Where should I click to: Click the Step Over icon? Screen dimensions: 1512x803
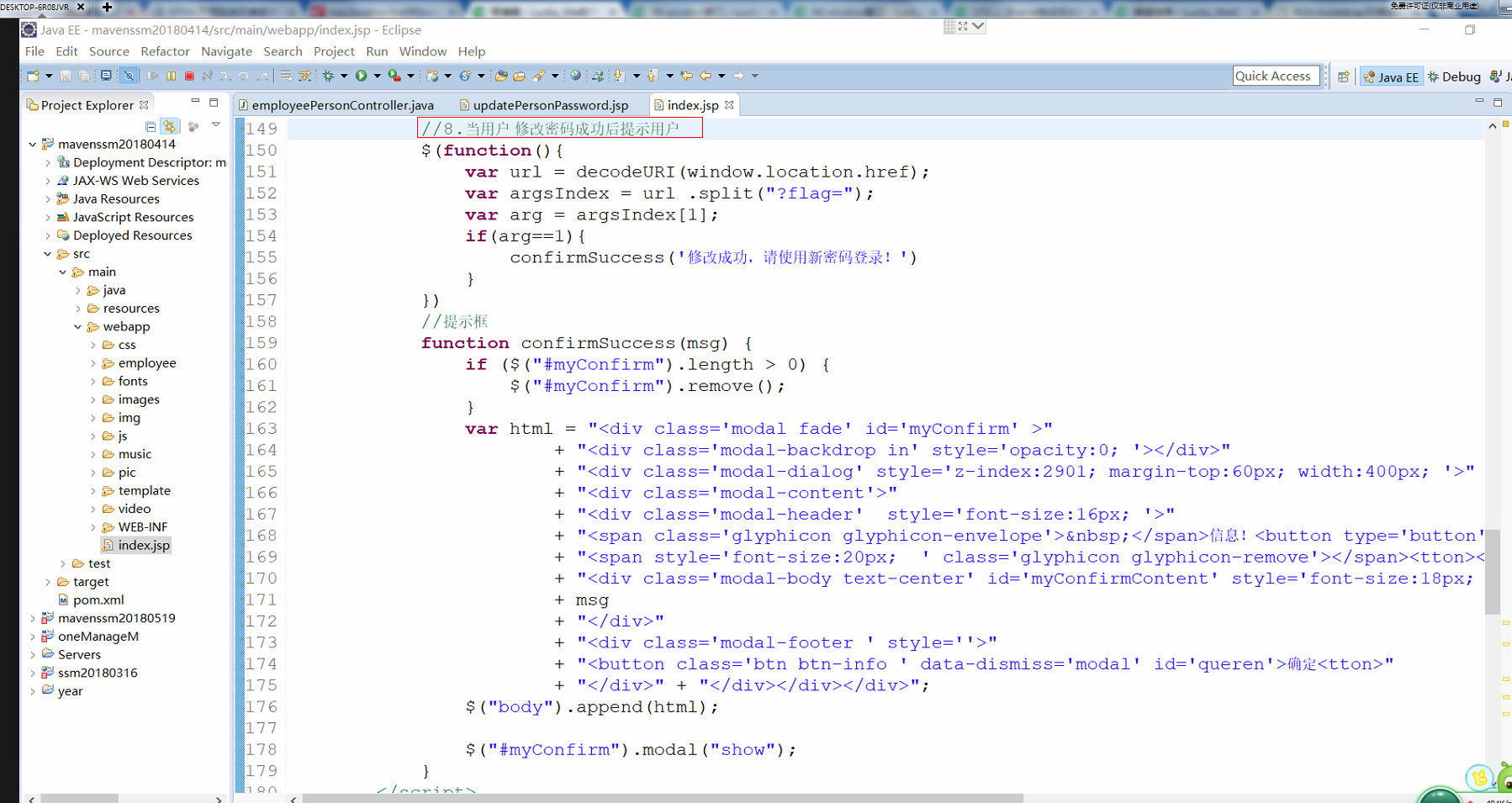(244, 76)
